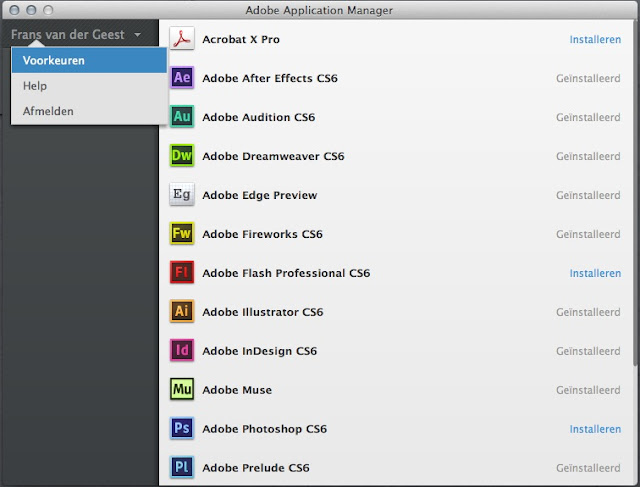
Task: Select the Adobe Illustrator CS6 name
Action: point(262,312)
